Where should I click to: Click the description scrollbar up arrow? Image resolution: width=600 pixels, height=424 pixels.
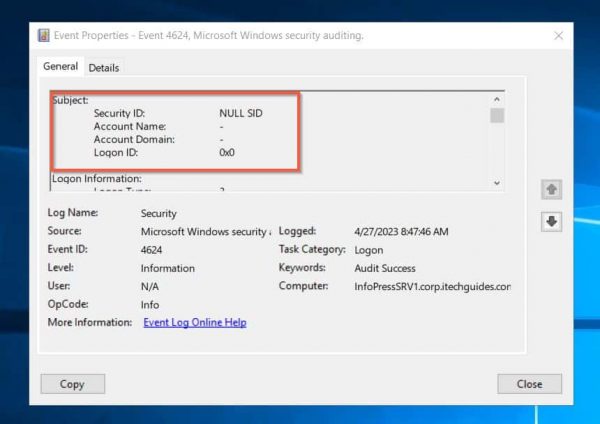(497, 99)
